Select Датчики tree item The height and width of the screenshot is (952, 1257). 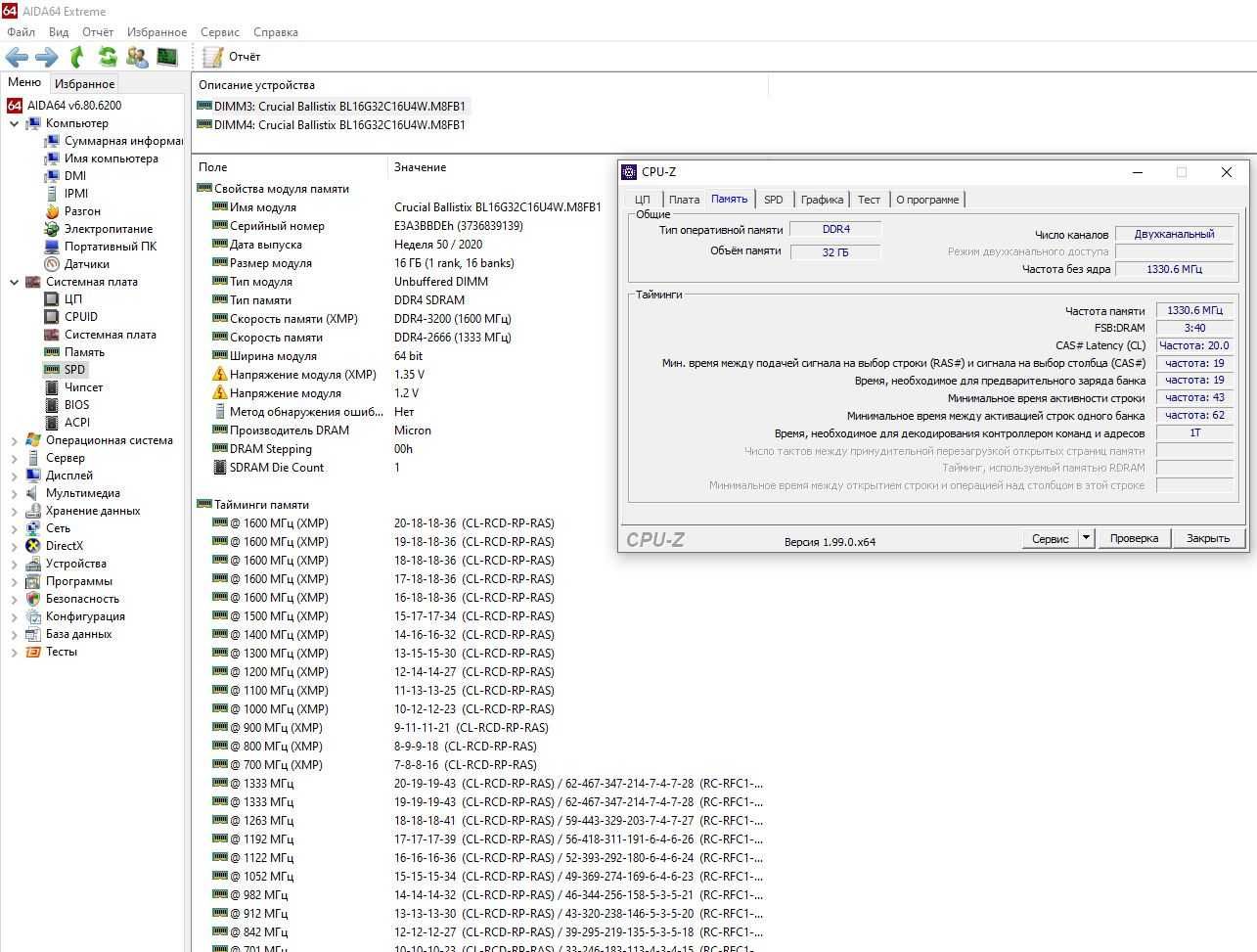point(87,264)
